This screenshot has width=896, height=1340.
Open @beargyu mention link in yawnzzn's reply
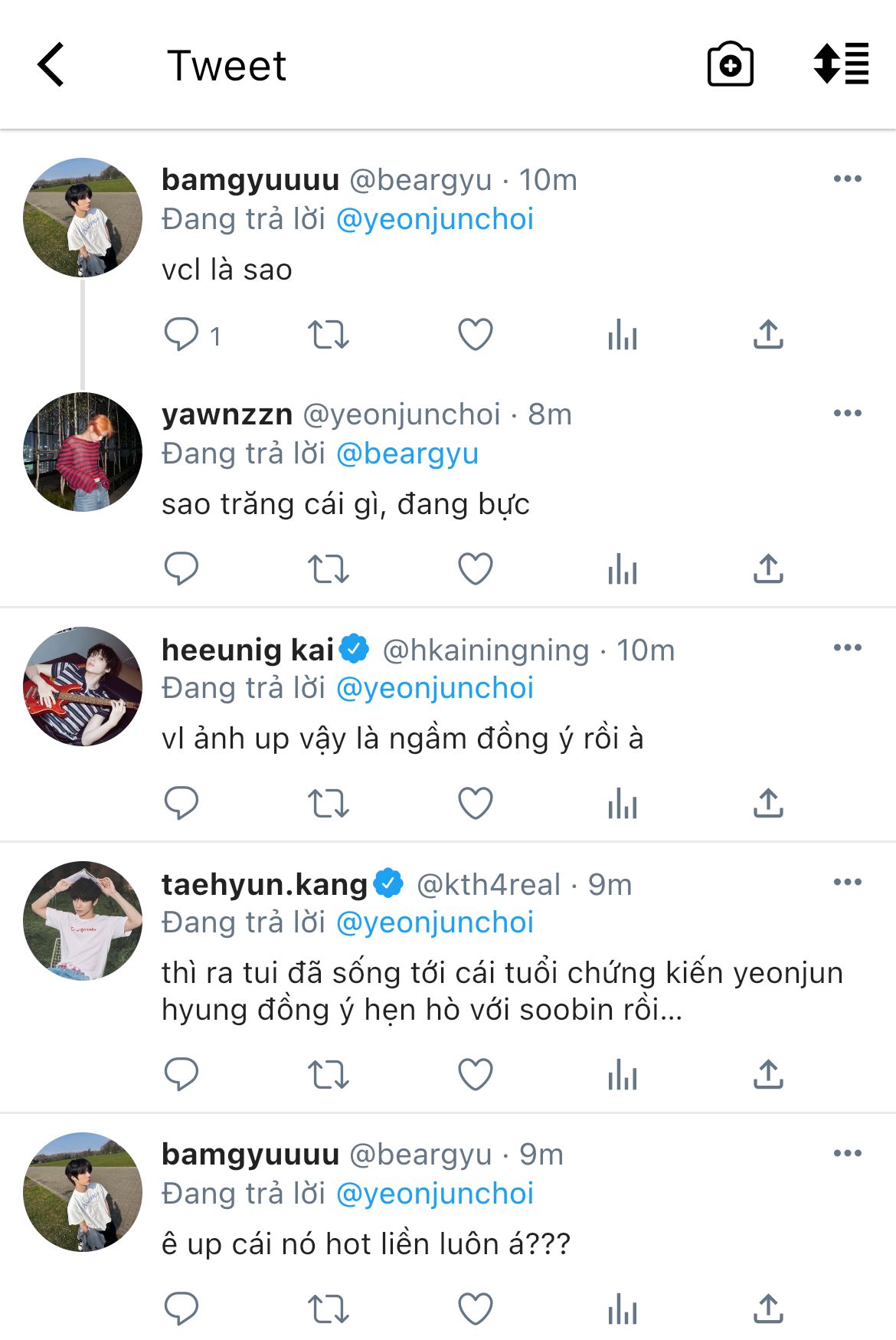[x=407, y=454]
